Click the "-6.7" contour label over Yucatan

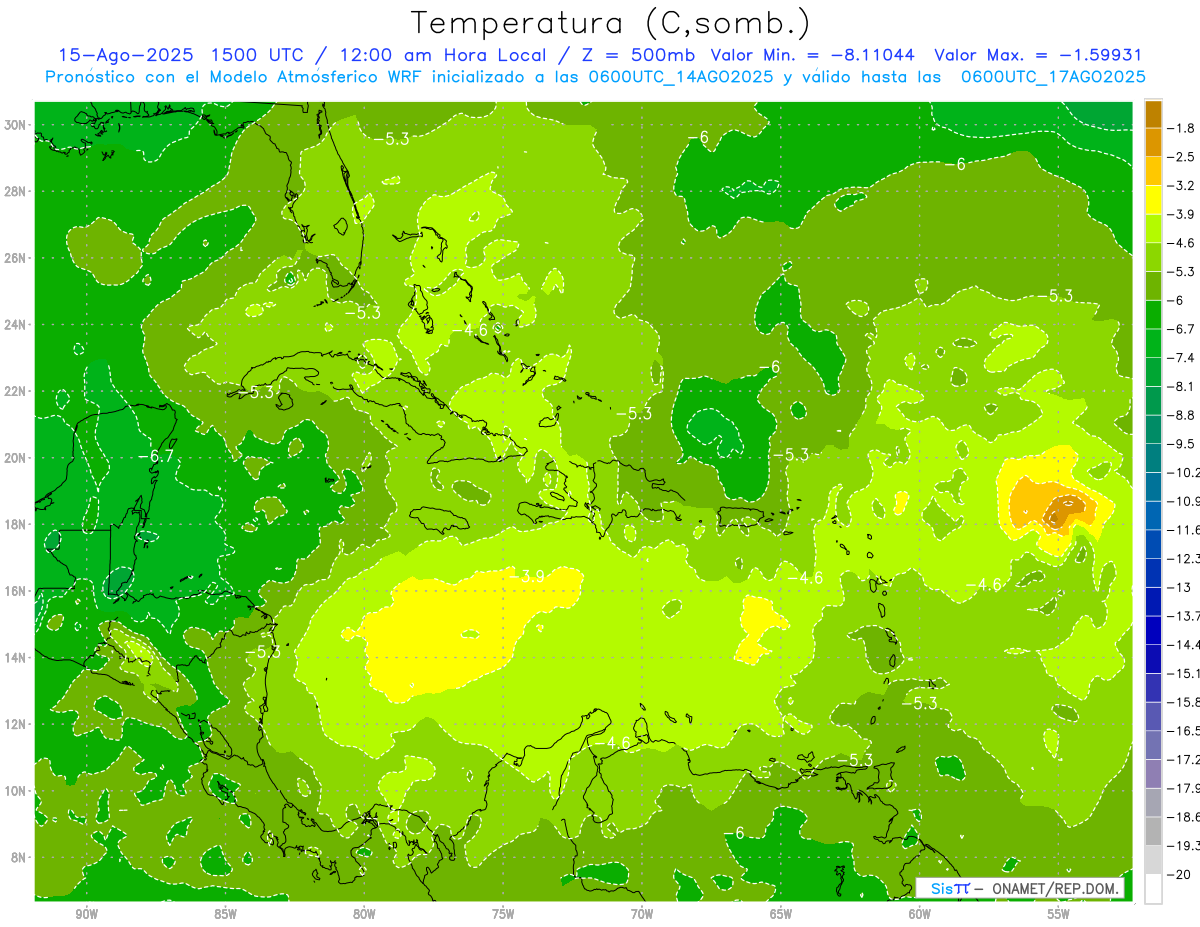click(155, 456)
